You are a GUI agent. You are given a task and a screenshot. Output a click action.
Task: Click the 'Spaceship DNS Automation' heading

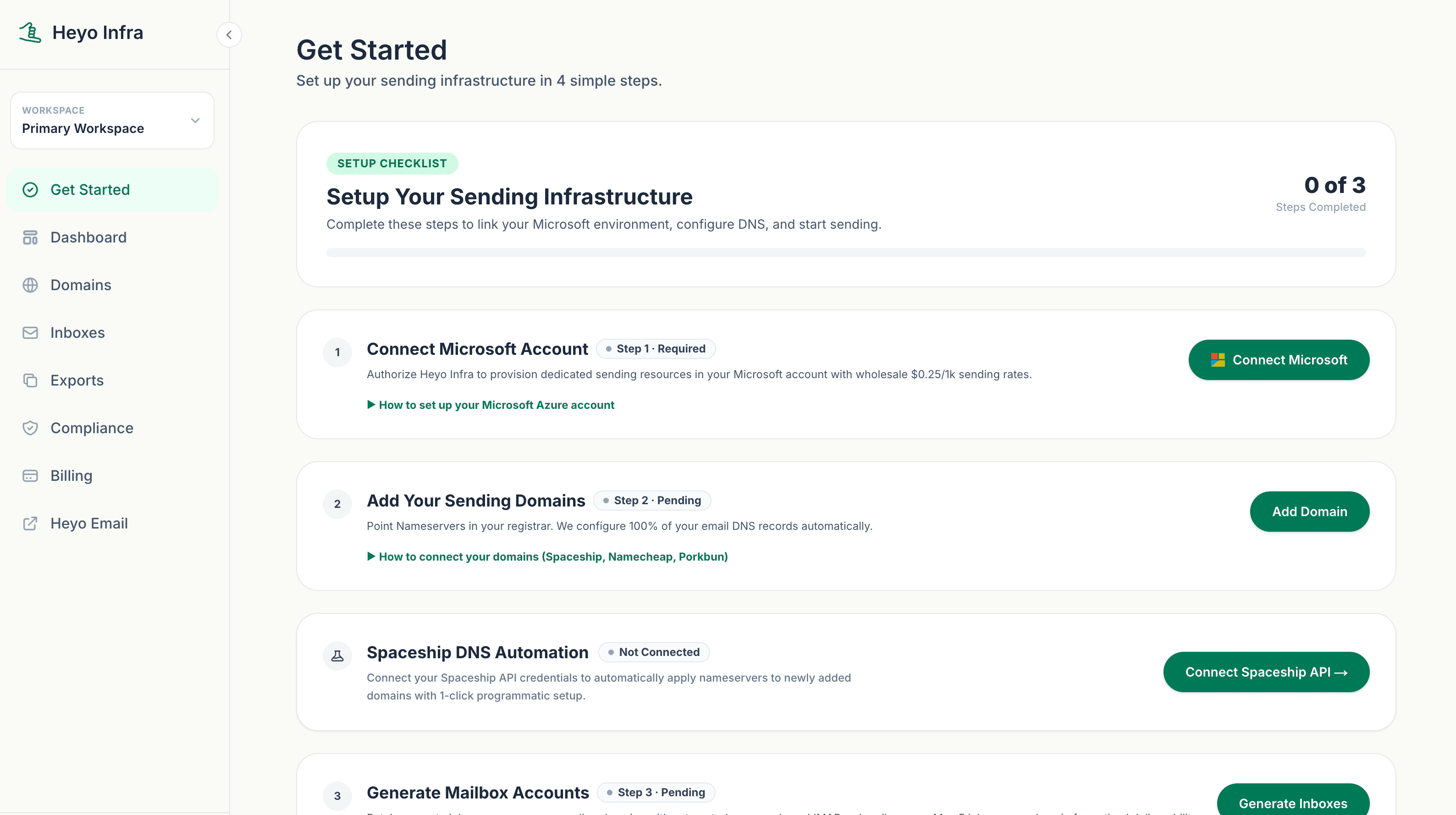point(478,652)
